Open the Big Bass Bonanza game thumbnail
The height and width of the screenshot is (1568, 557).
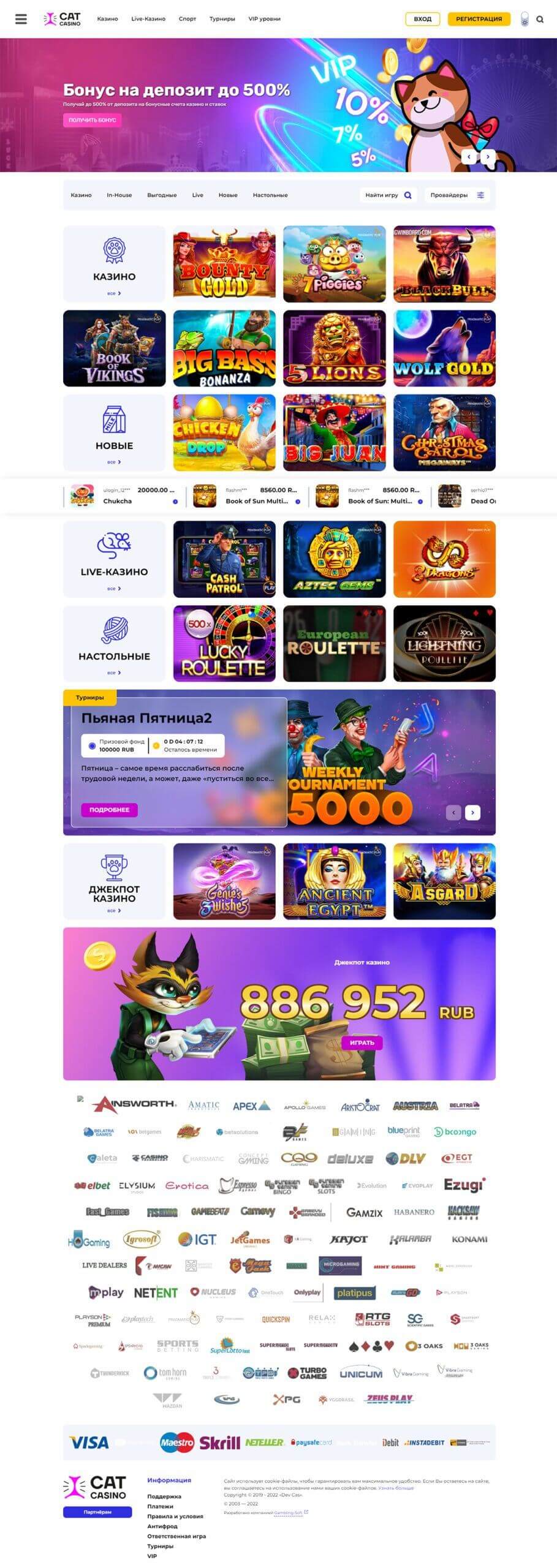click(224, 348)
